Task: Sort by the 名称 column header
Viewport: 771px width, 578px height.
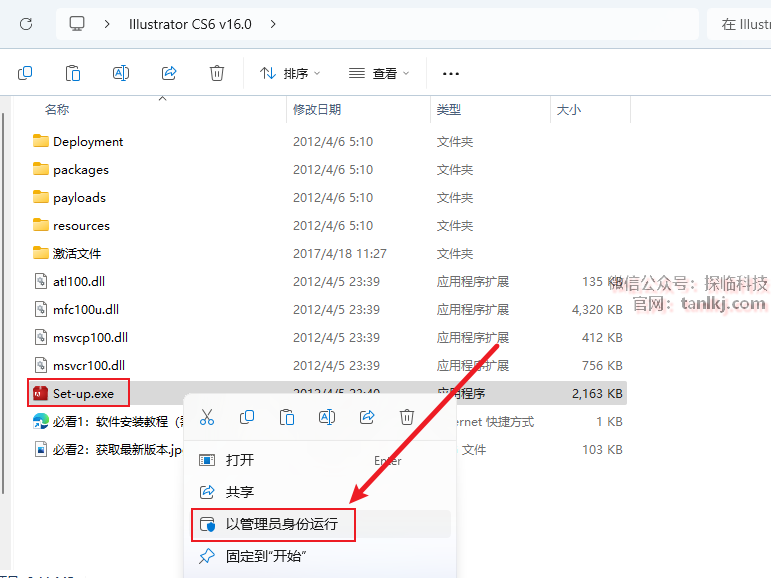Action: coord(57,109)
